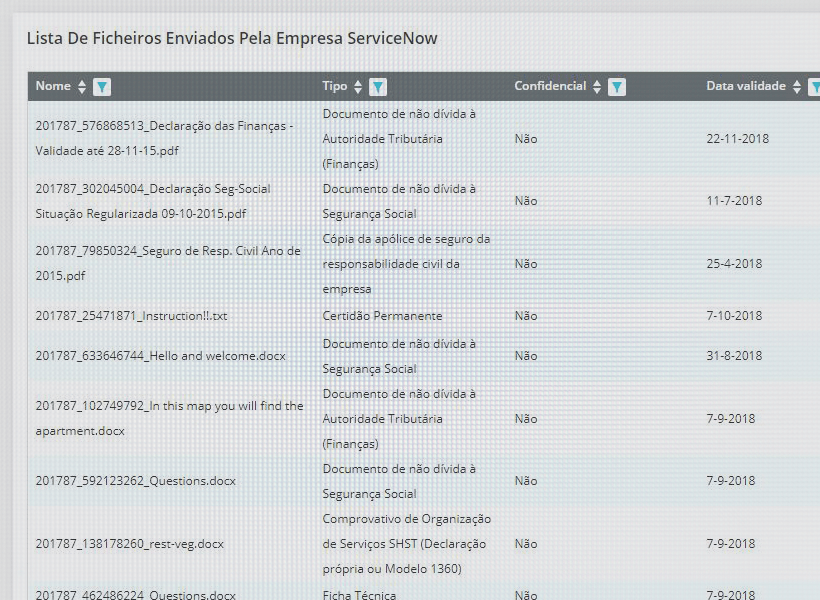Click Não in the rest-veg.docx row

[x=526, y=544]
